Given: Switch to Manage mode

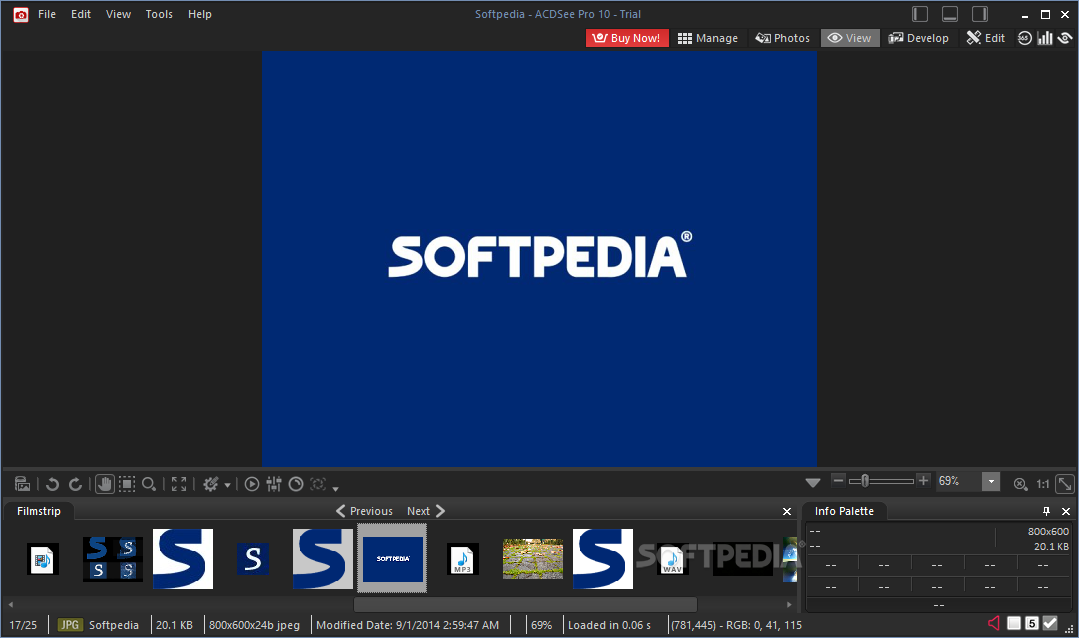Looking at the screenshot, I should click(707, 38).
